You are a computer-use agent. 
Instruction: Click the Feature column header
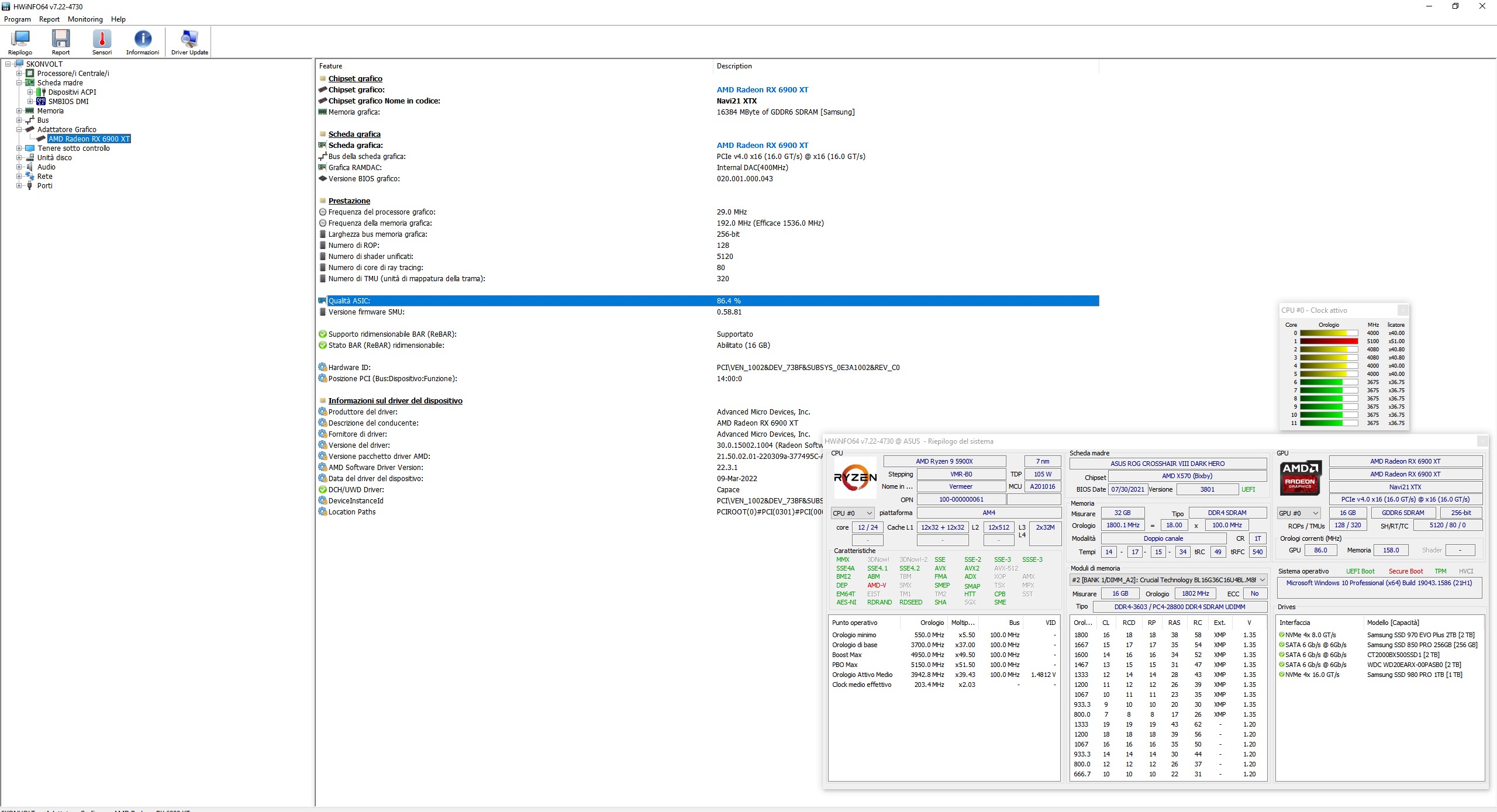coord(514,66)
